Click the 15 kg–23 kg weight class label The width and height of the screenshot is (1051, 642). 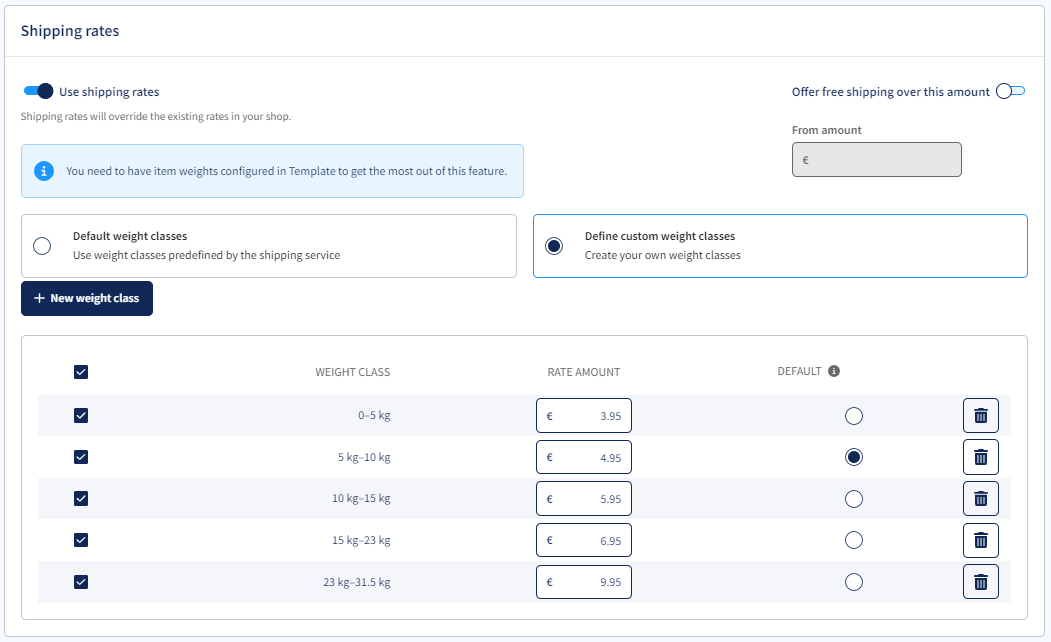(361, 540)
